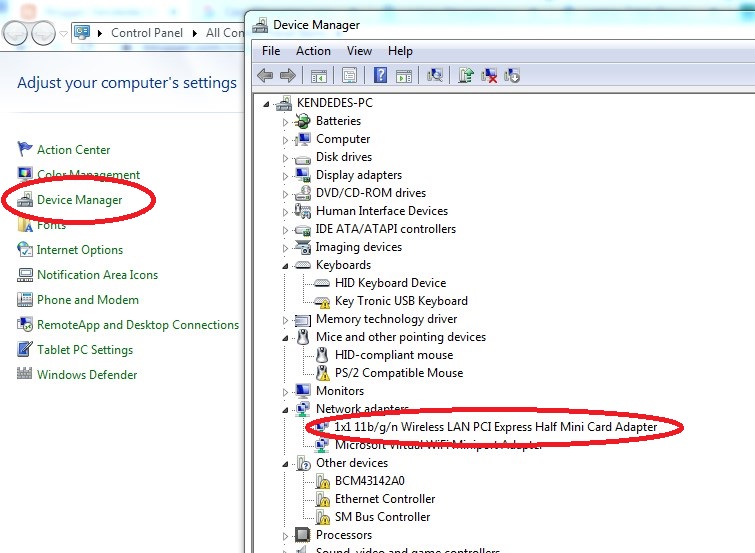Expand the Processors node arrow
Screen dimensions: 755x553
pyautogui.click(x=285, y=536)
